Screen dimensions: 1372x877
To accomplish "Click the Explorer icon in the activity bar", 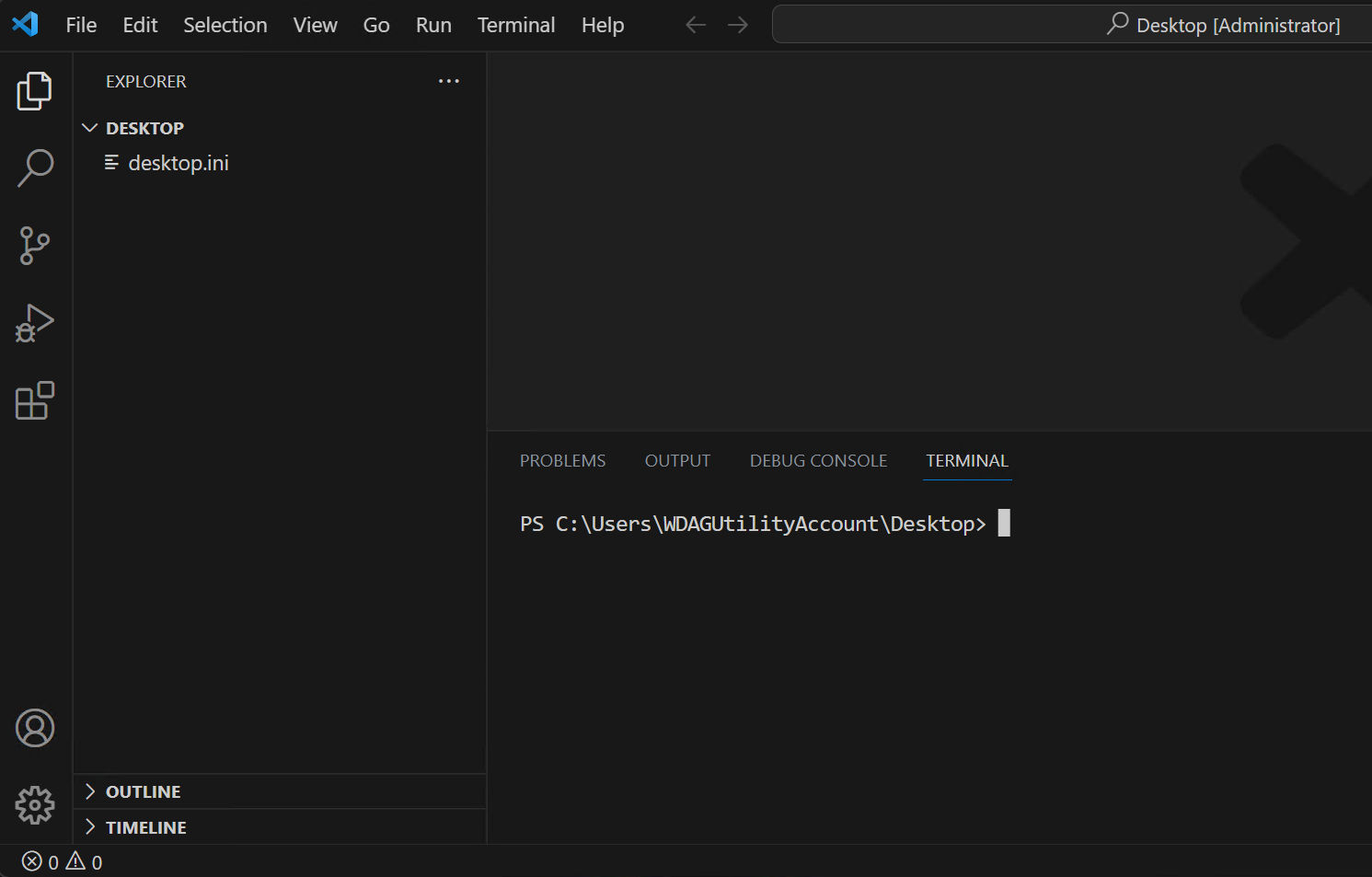I will [35, 91].
